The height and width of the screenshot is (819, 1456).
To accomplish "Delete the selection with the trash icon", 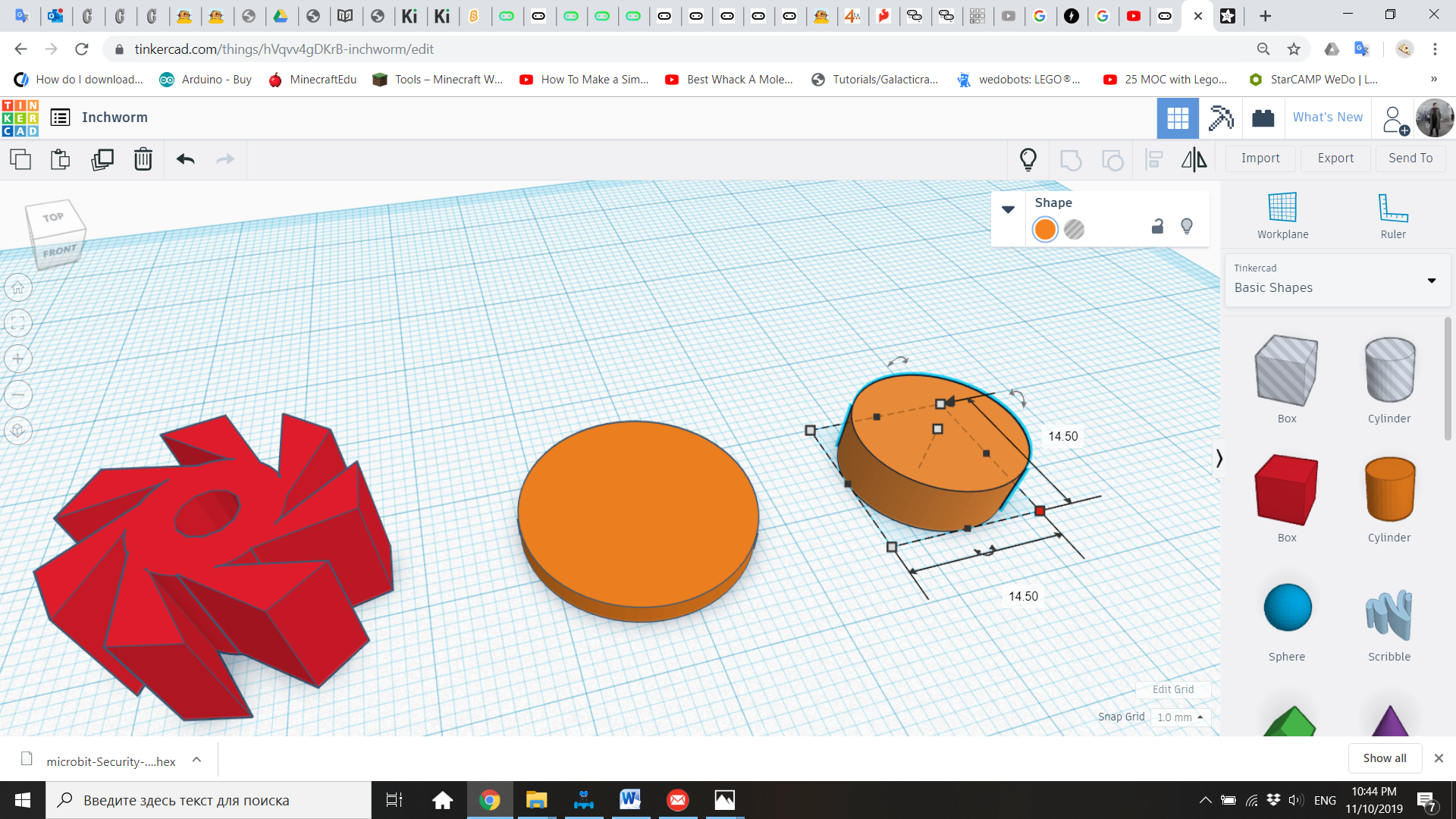I will point(143,159).
